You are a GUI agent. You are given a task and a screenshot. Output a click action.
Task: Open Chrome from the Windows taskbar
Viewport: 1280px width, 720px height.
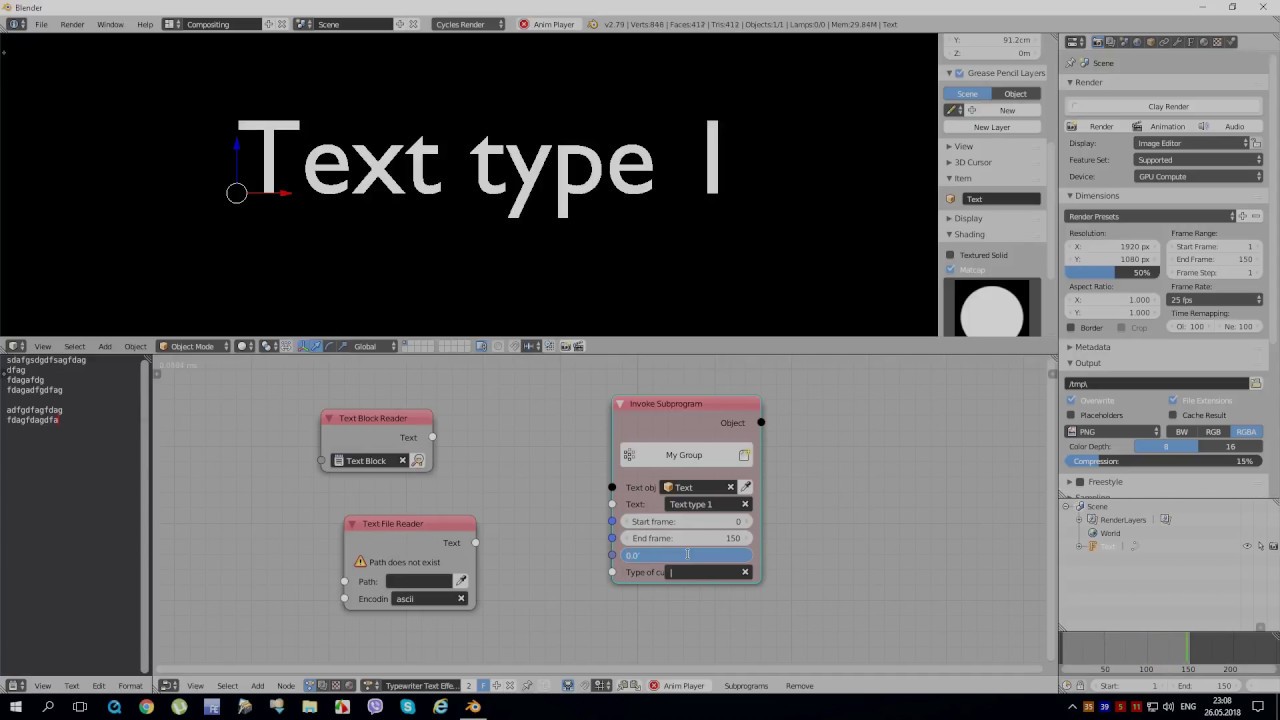coord(147,707)
